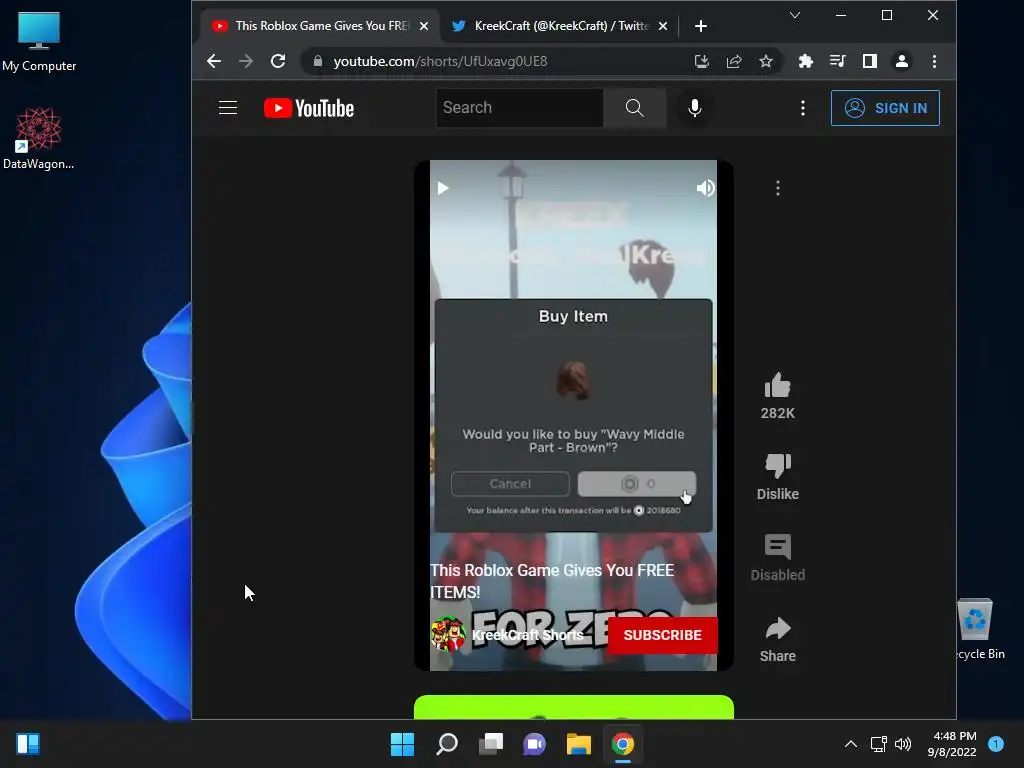Open the Chrome extensions puzzle icon
This screenshot has width=1024, height=768.
coord(806,61)
